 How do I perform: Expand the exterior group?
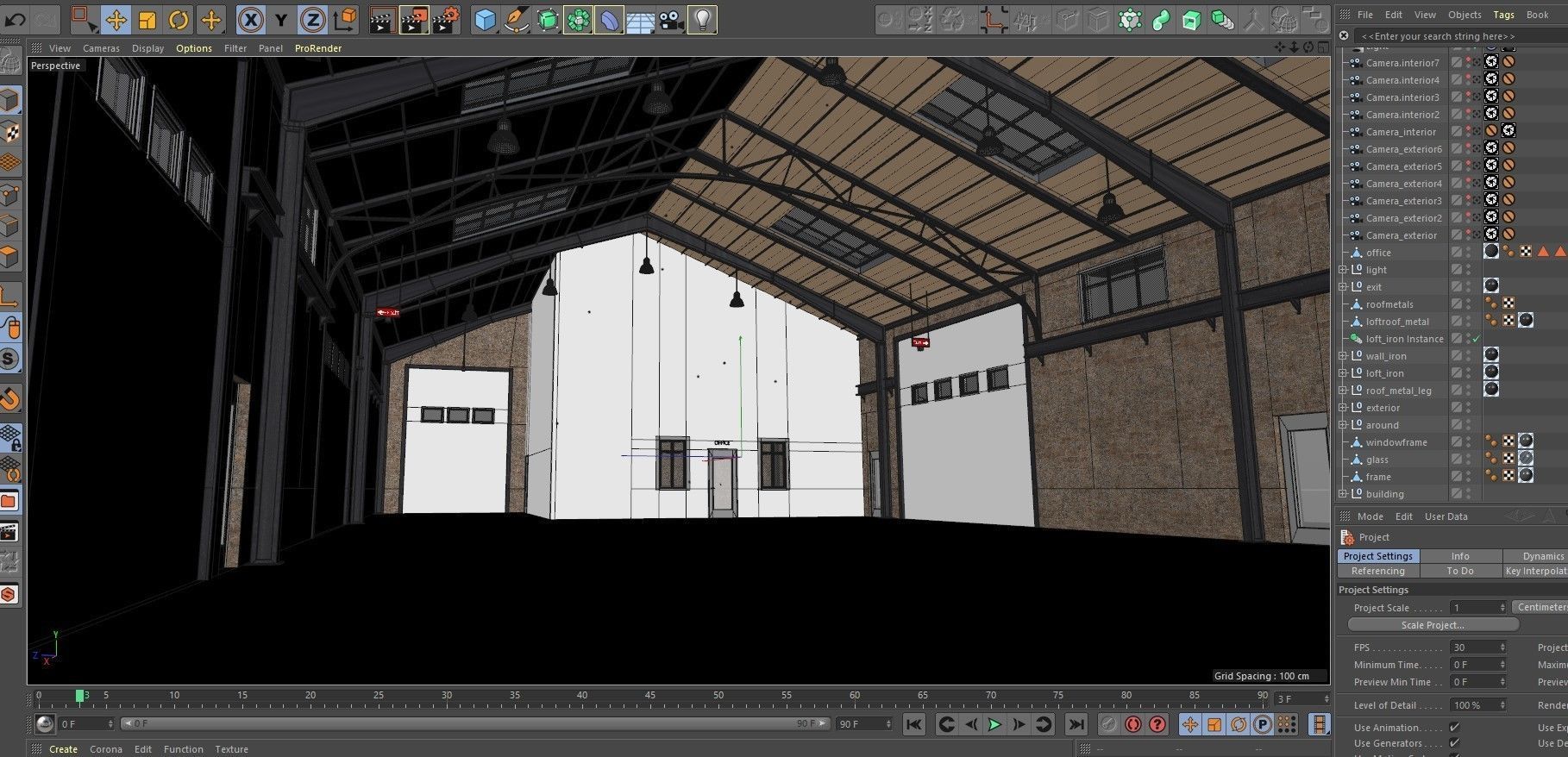pos(1342,408)
